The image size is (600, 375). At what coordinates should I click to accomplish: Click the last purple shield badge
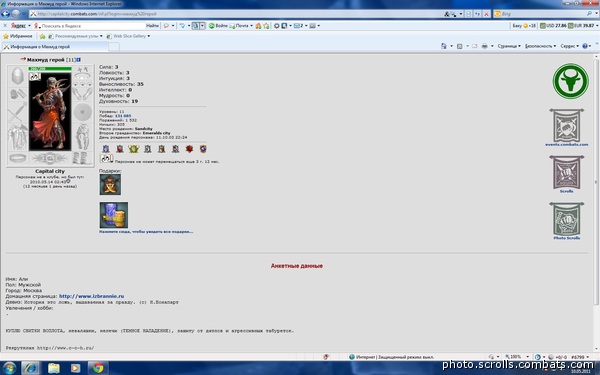click(203, 149)
